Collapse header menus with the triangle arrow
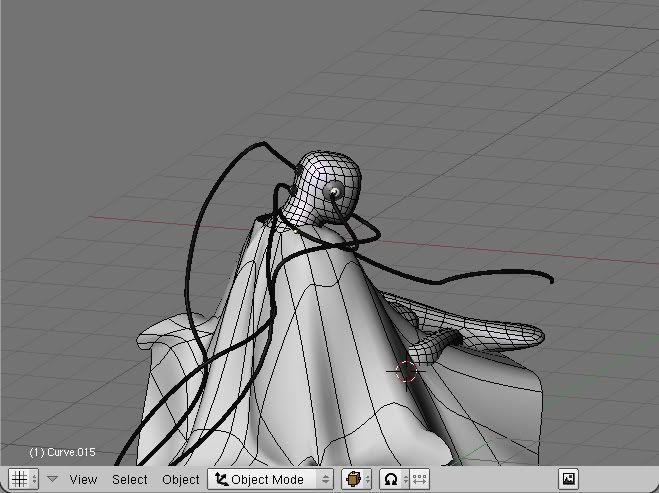The image size is (659, 493). [52, 479]
